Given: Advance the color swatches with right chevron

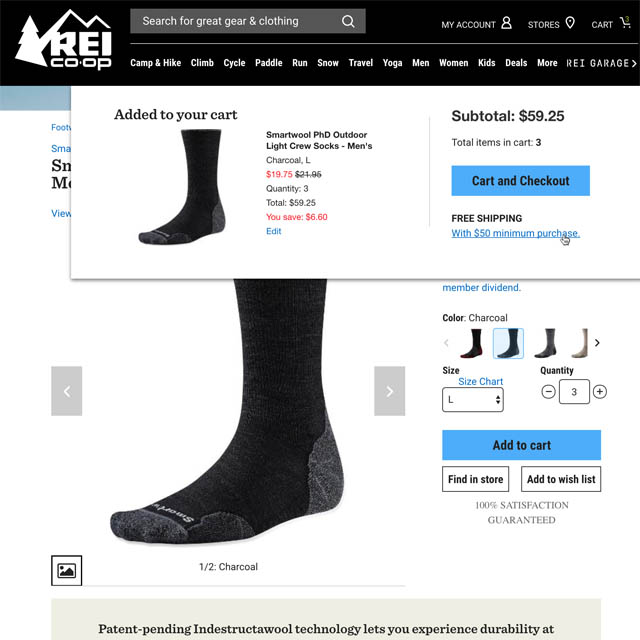Looking at the screenshot, I should 597,343.
